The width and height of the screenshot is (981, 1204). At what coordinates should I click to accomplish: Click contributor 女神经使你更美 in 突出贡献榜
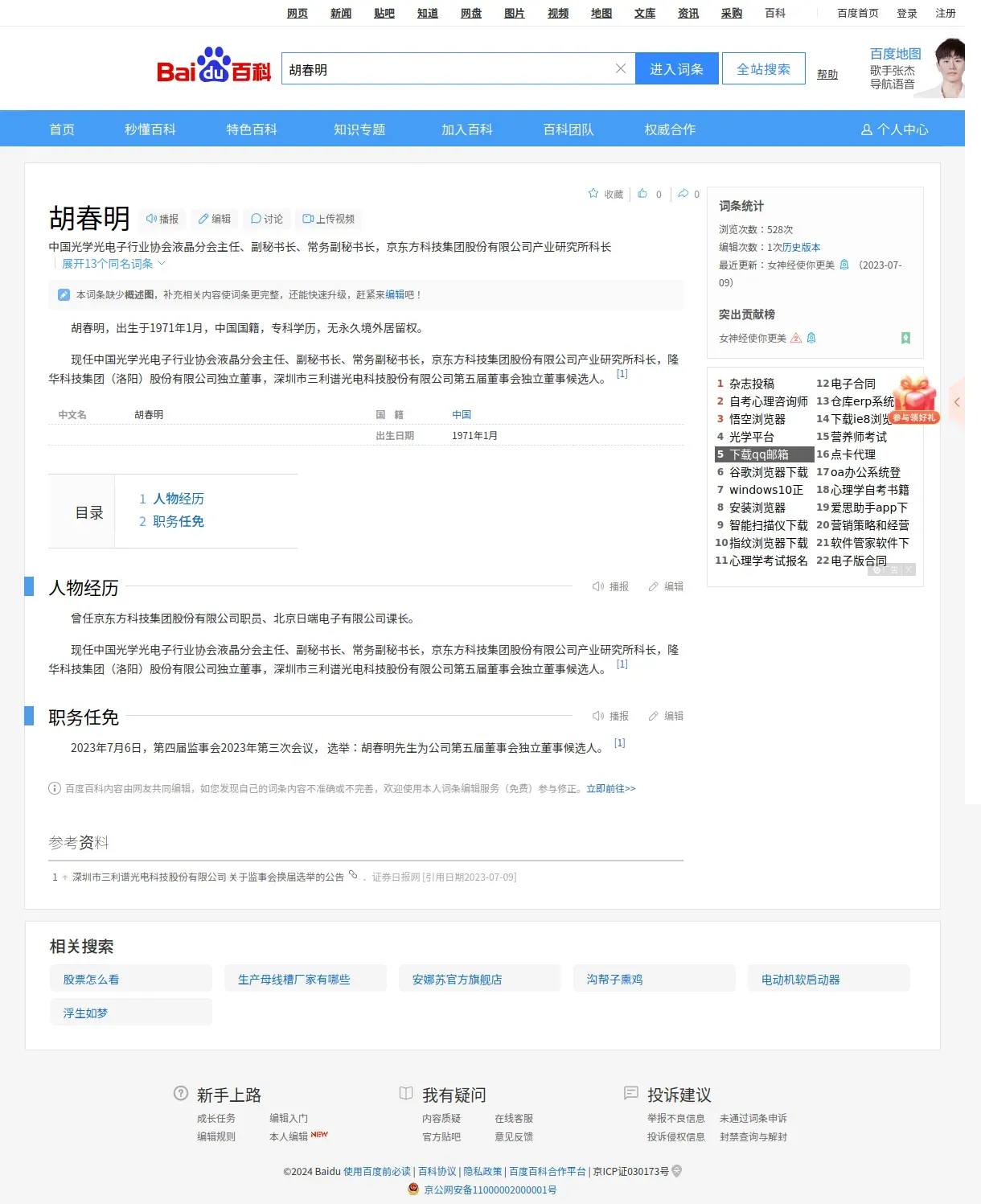point(753,339)
